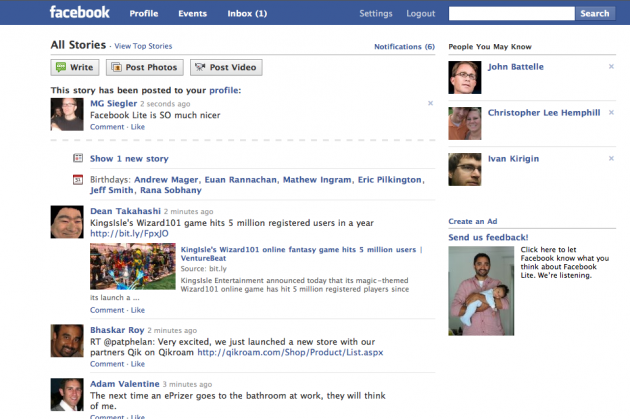Like Dean Takahashi's post

coord(137,310)
